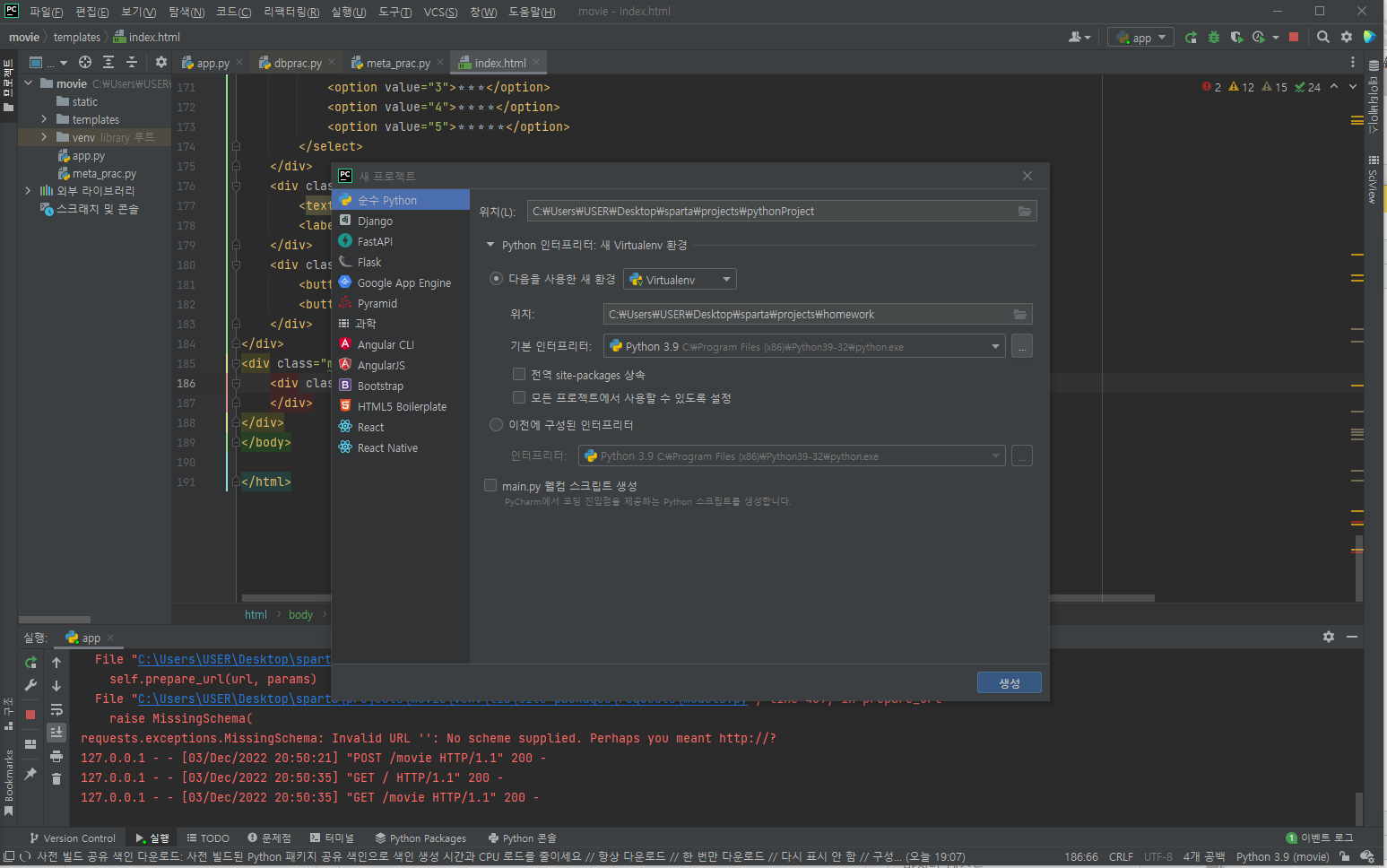This screenshot has width=1387, height=868.
Task: Collapse all icon in Project panel toolbar
Action: pos(132,62)
